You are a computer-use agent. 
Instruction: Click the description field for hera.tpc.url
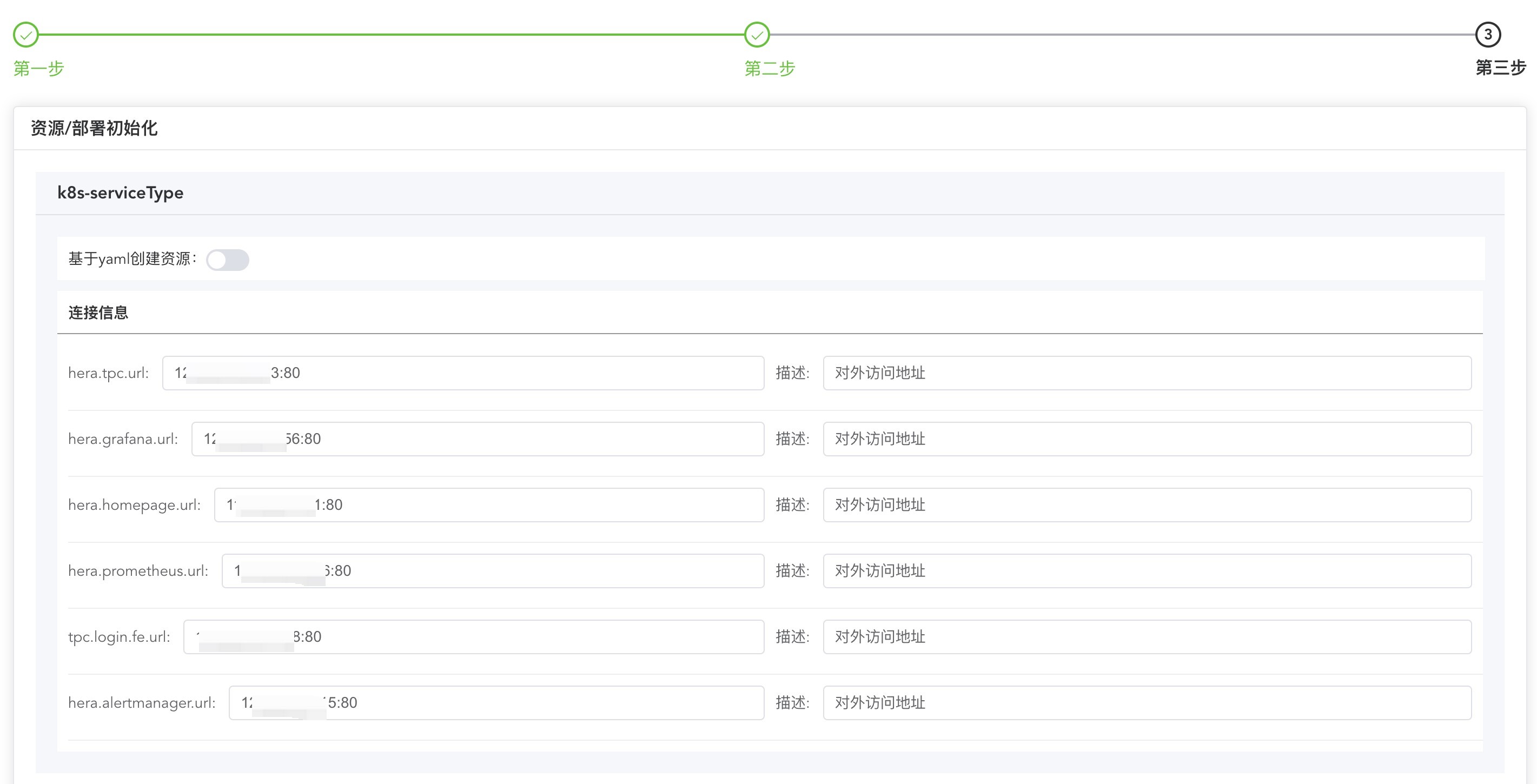pos(1148,373)
